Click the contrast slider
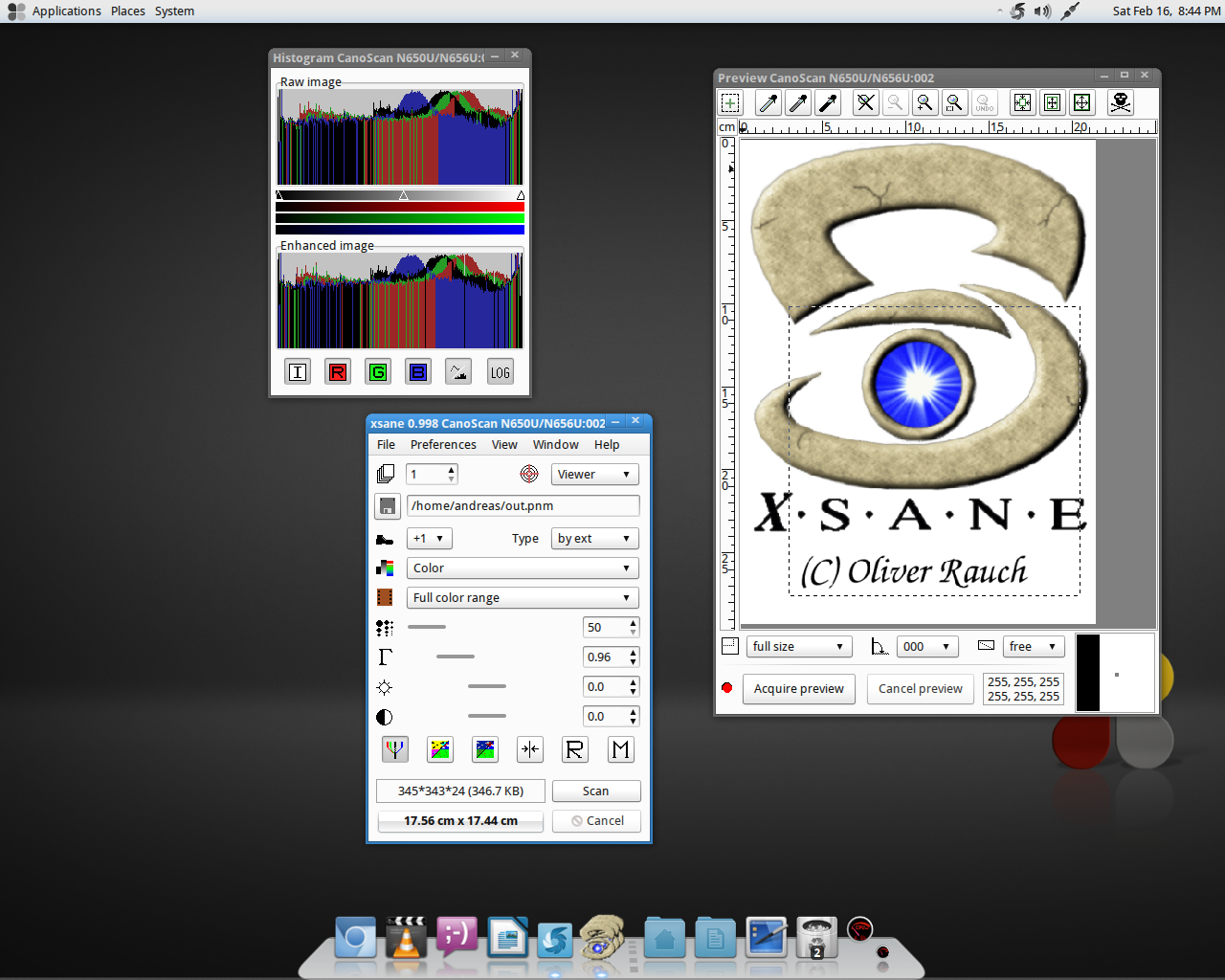 pyautogui.click(x=489, y=716)
